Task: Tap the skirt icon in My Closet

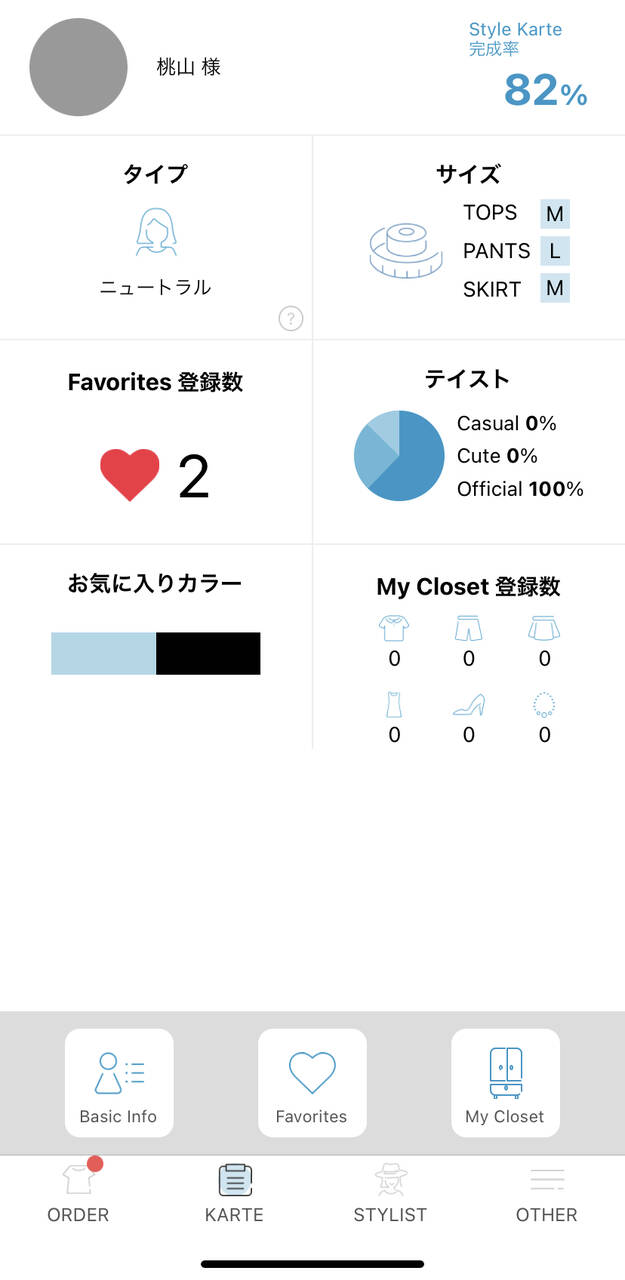Action: (544, 628)
